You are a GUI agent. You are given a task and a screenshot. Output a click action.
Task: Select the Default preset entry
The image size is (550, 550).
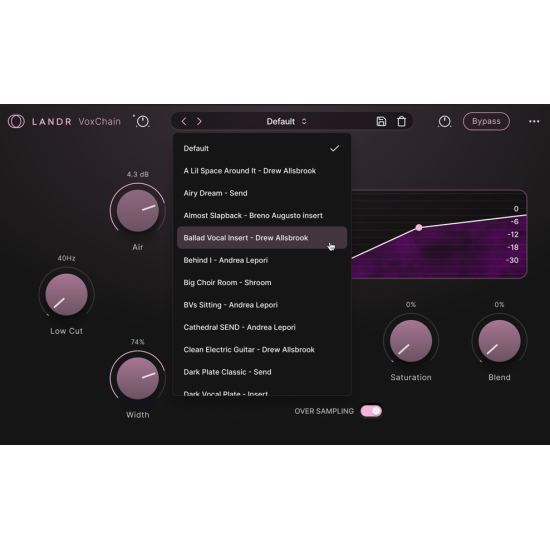pos(262,148)
